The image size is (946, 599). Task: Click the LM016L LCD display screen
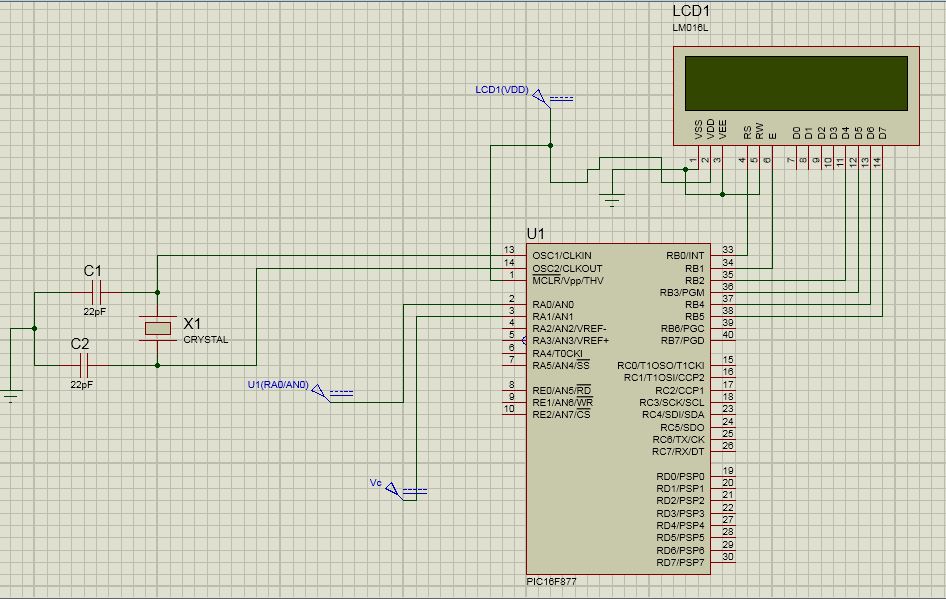point(795,82)
